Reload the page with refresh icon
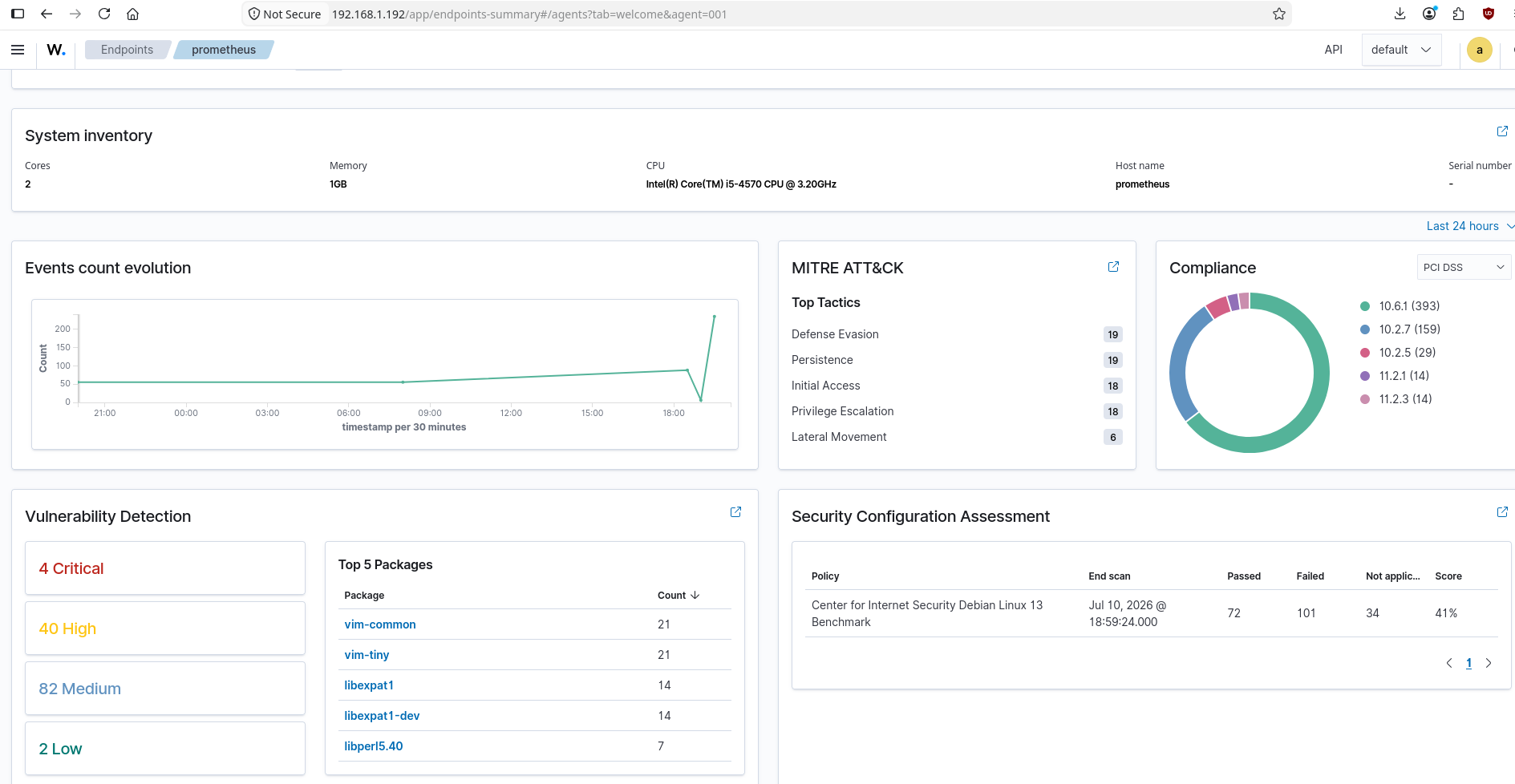This screenshot has height=784, width=1515. click(x=104, y=14)
